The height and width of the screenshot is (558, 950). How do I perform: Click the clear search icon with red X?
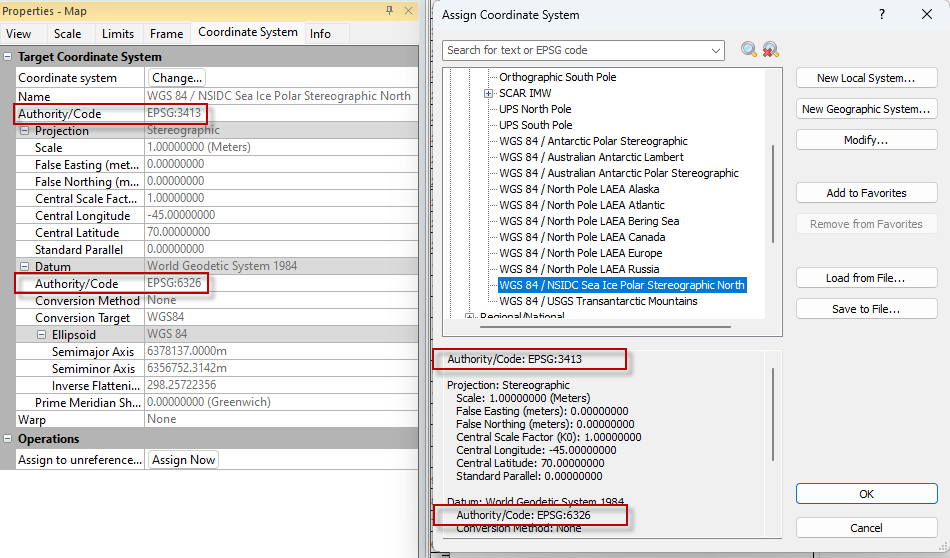(x=770, y=50)
